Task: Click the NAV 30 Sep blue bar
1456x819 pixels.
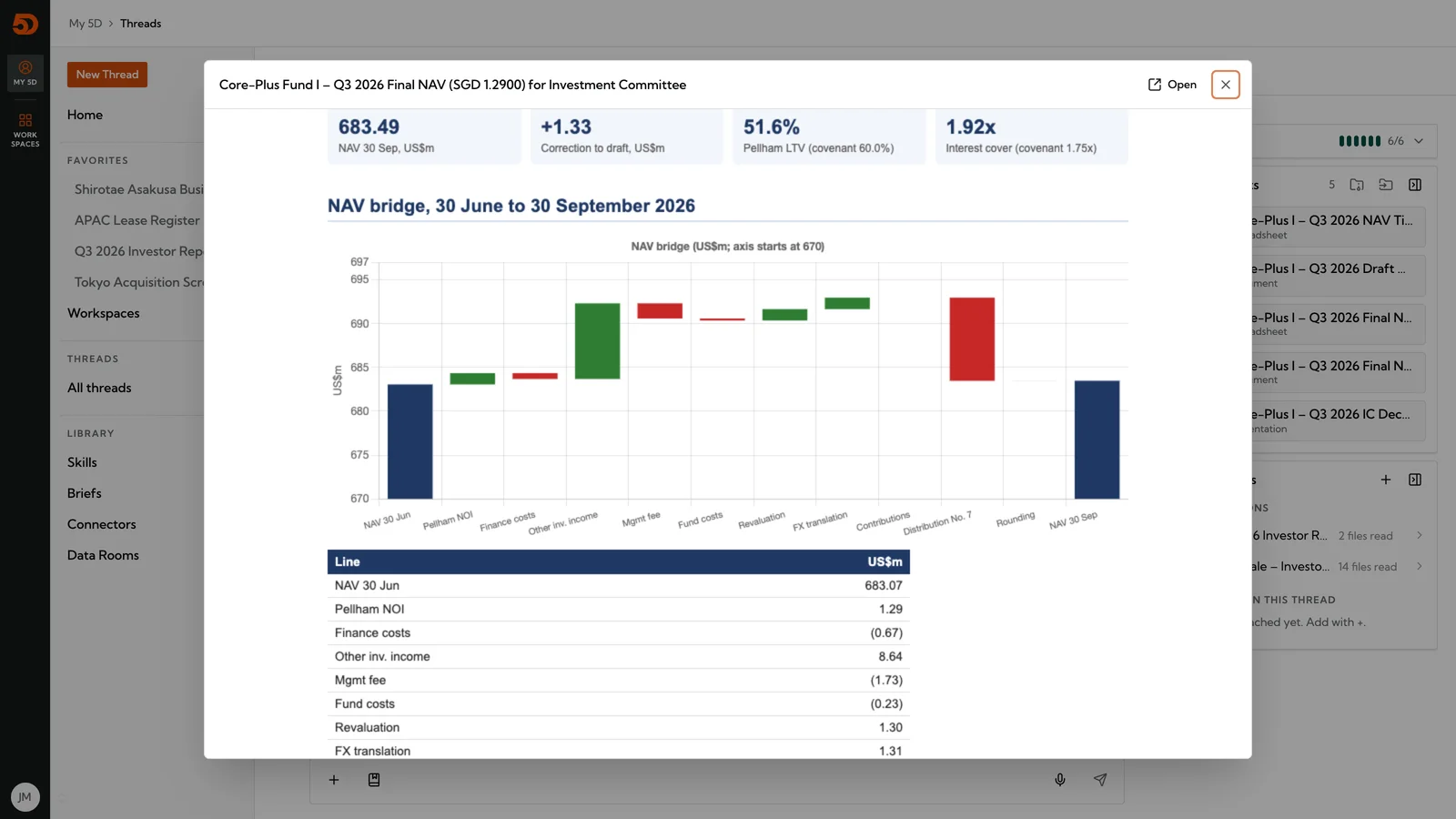Action: pyautogui.click(x=1097, y=440)
